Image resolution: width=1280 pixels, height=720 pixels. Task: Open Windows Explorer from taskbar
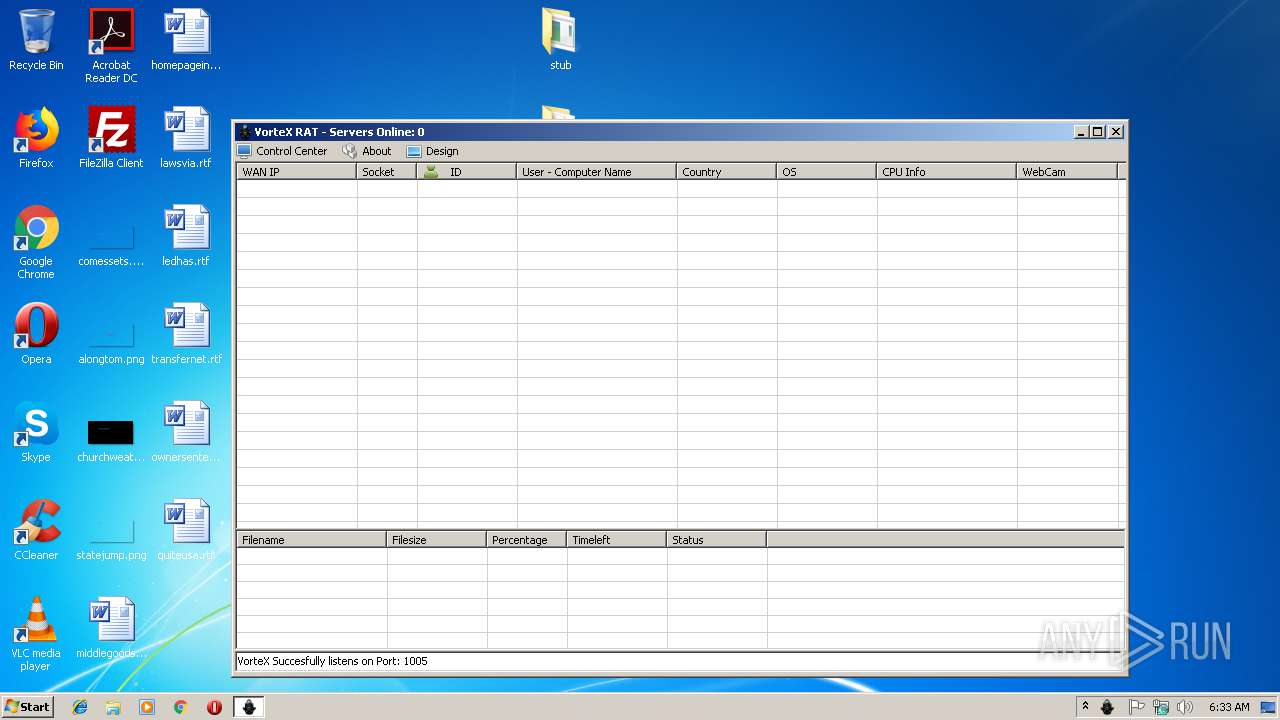(x=113, y=707)
